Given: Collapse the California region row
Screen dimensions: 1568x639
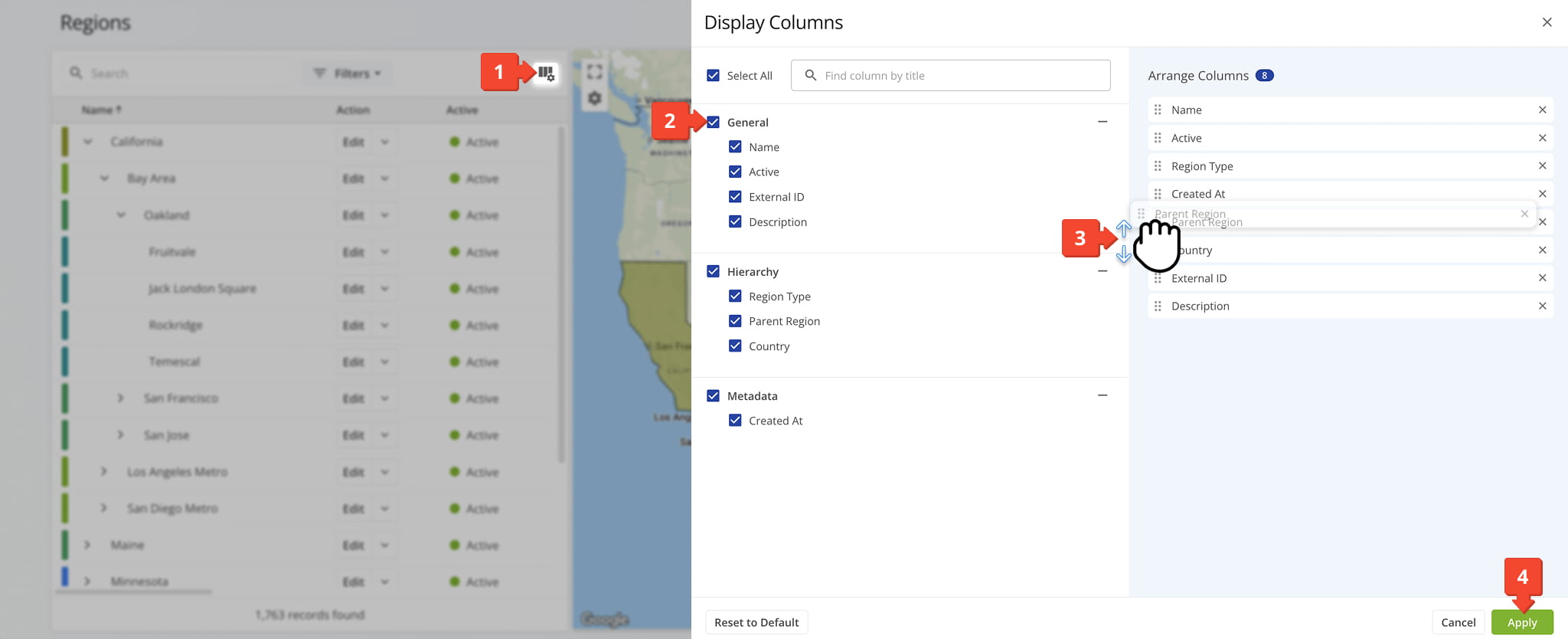Looking at the screenshot, I should click(87, 142).
